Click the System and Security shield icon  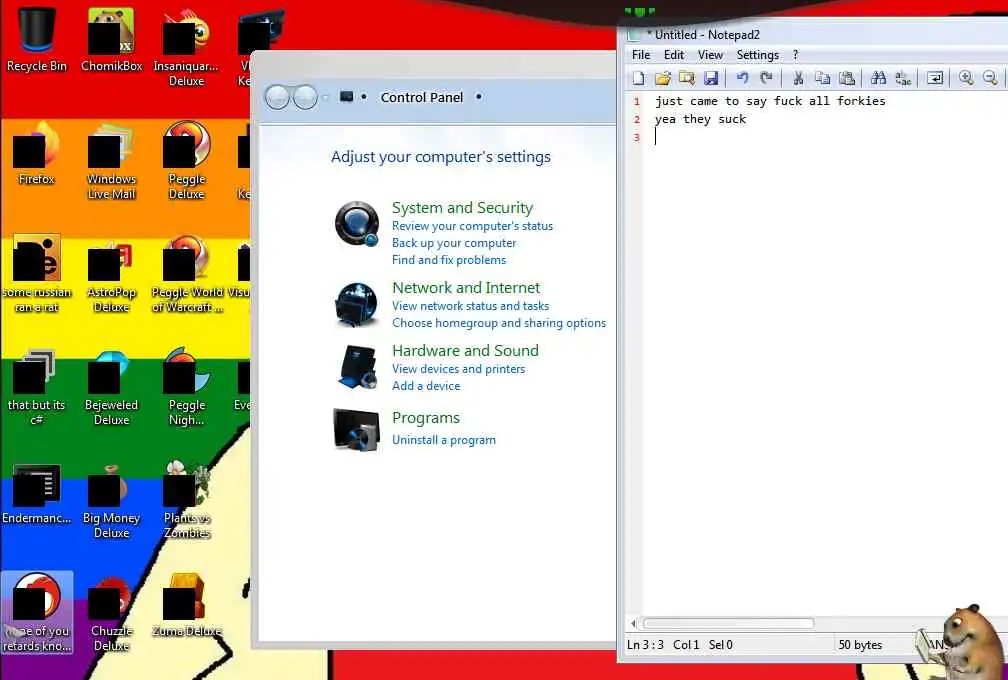pyautogui.click(x=357, y=224)
